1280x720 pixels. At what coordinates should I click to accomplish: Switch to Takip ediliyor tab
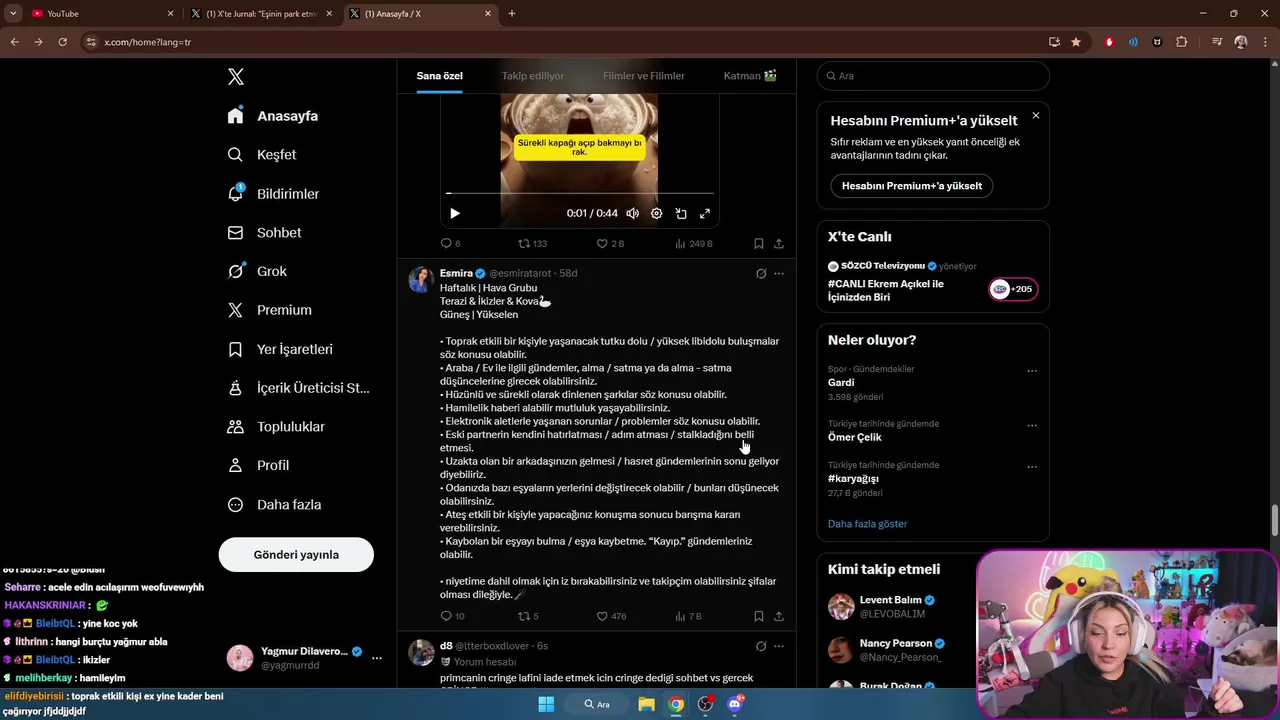[x=533, y=76]
